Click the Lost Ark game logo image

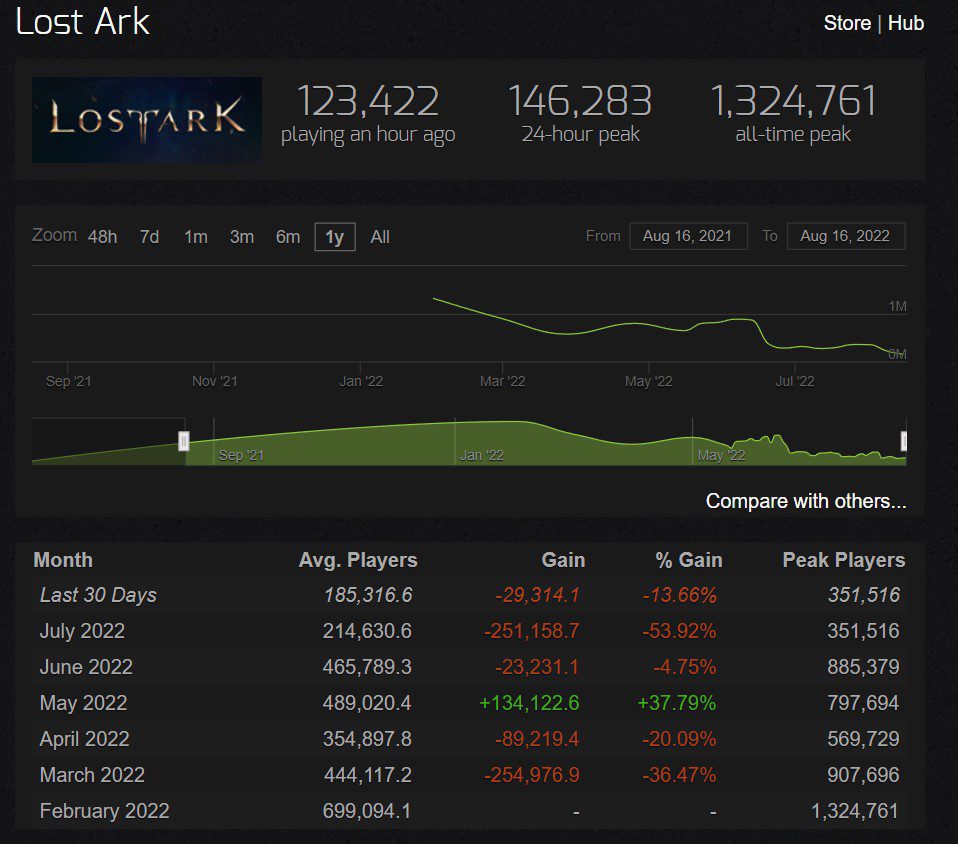(x=147, y=120)
